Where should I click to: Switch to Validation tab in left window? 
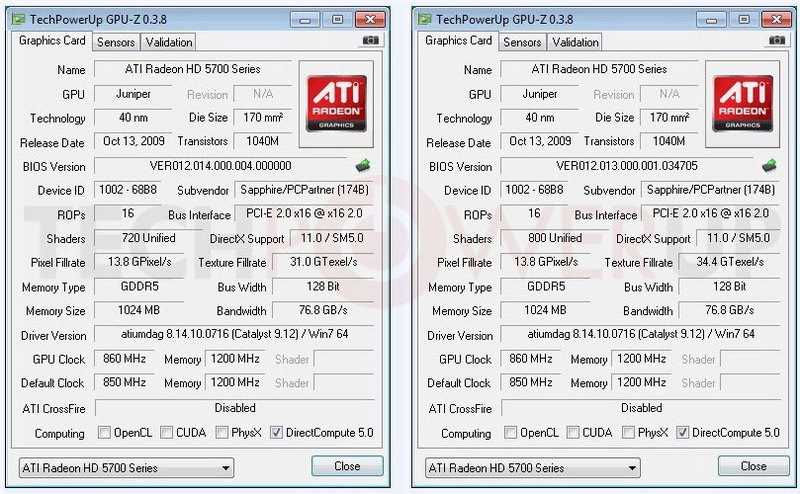click(169, 42)
